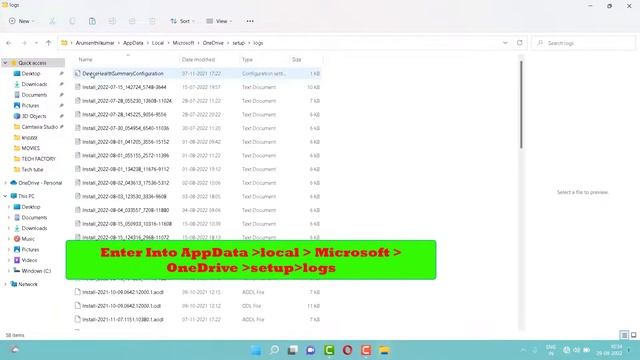The width and height of the screenshot is (640, 360).
Task: Expand the address bar history dropdown
Action: pyautogui.click(x=505, y=43)
